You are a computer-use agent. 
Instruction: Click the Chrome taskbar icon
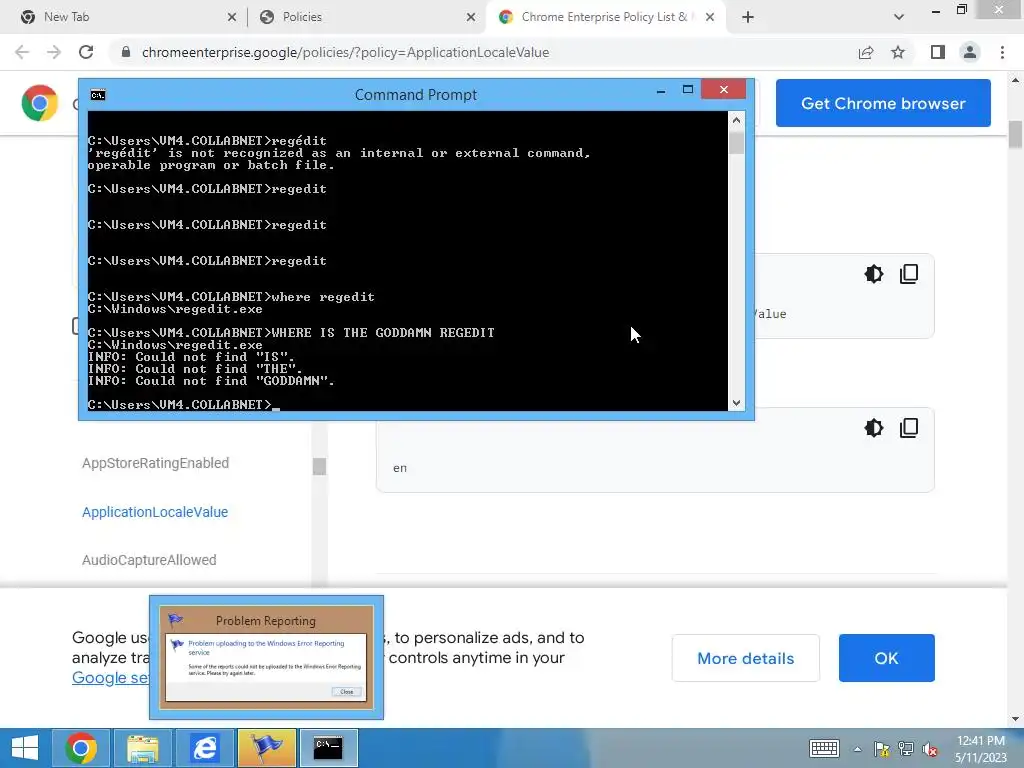[81, 748]
